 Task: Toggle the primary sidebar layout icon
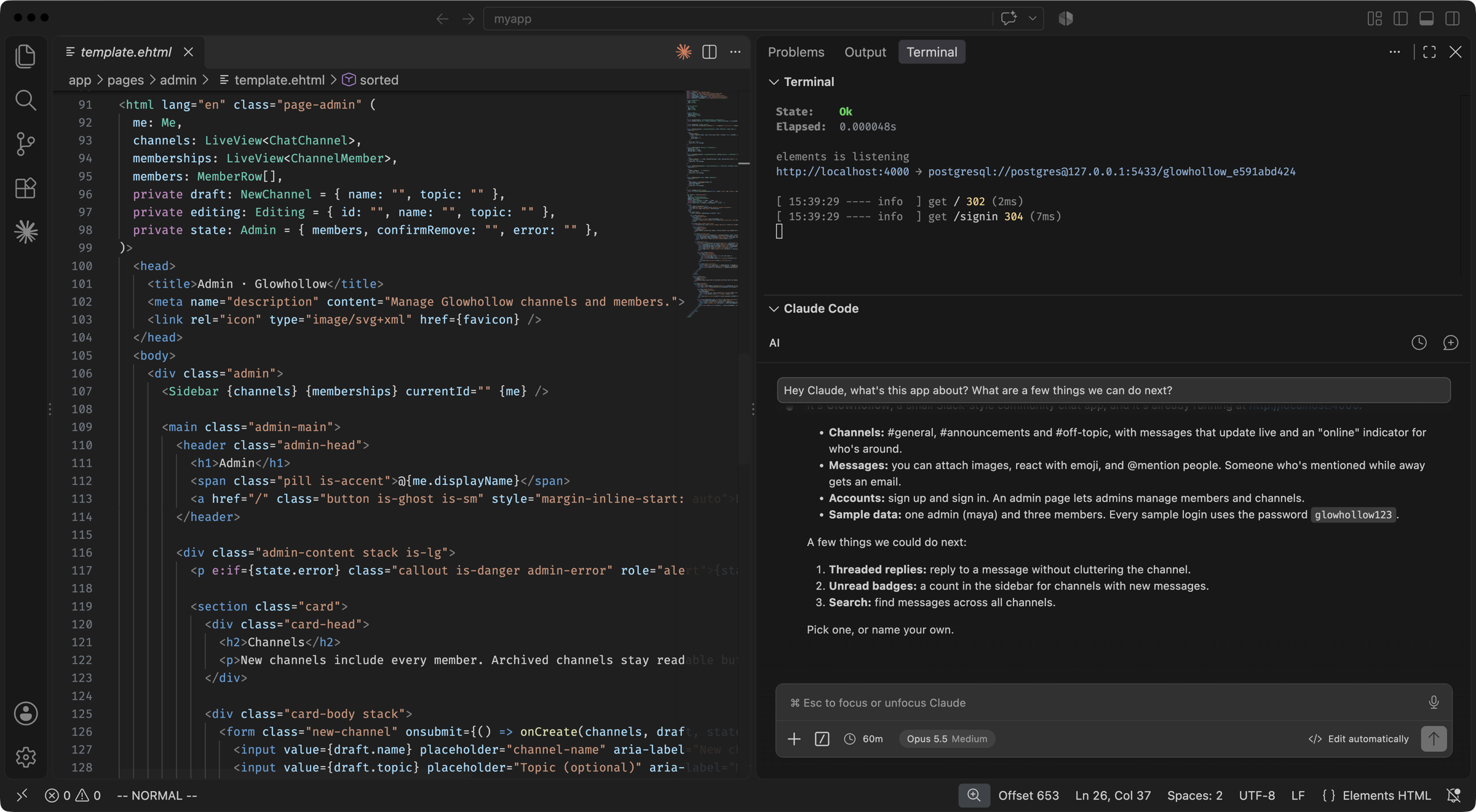1400,18
